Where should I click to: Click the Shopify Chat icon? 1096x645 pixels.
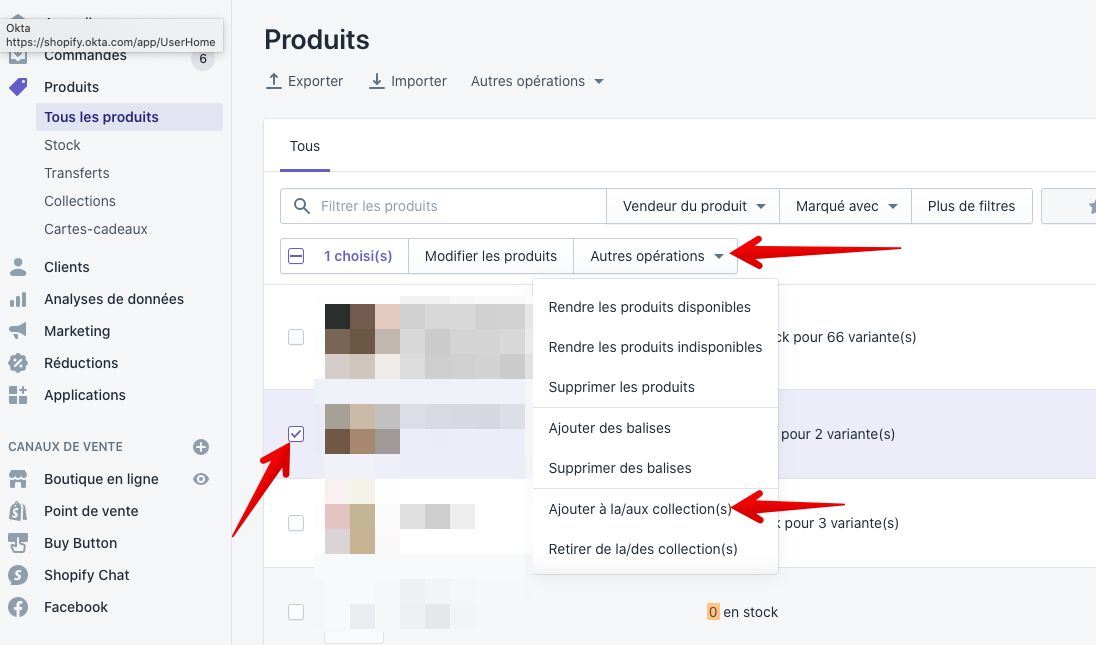tap(18, 575)
